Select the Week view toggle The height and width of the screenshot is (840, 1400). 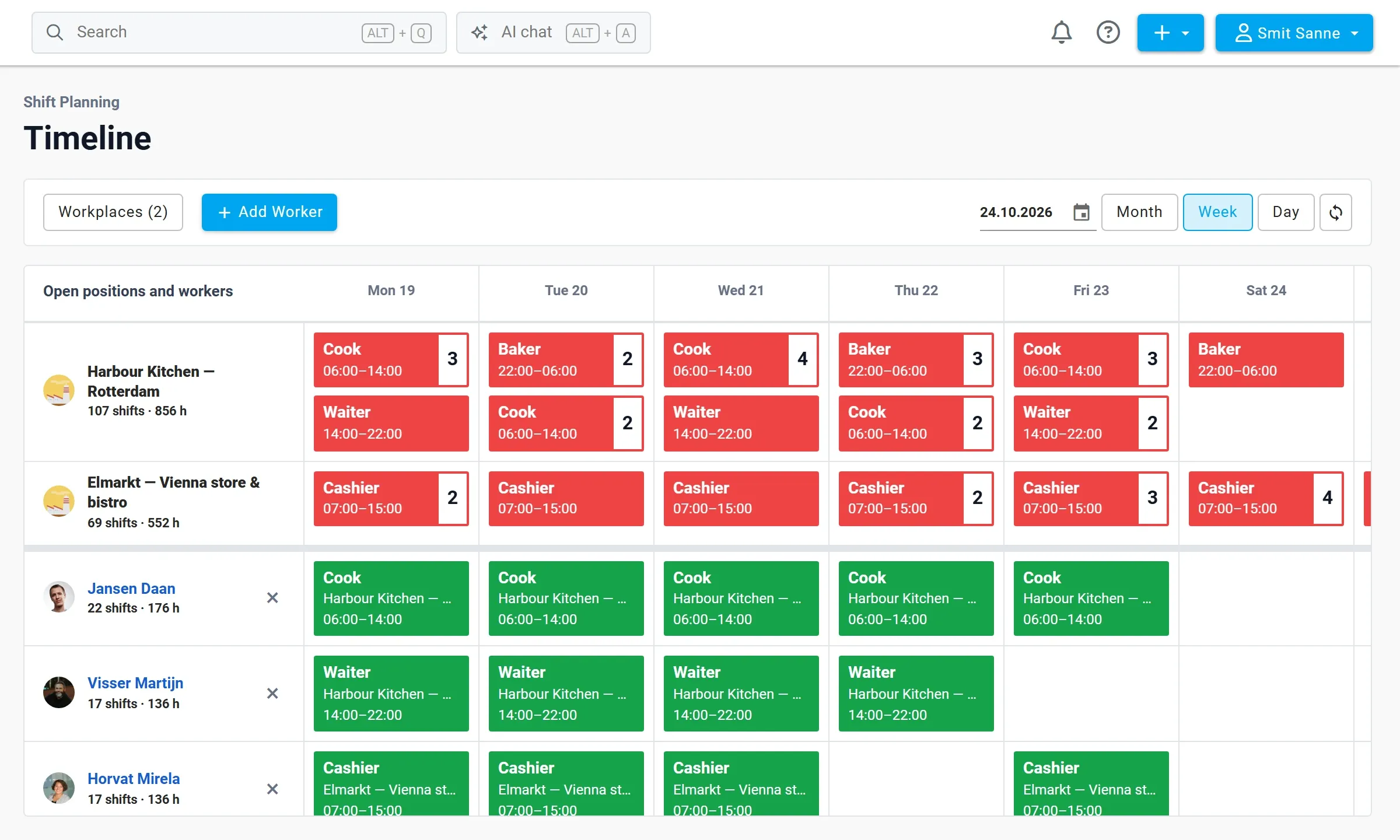1217,212
